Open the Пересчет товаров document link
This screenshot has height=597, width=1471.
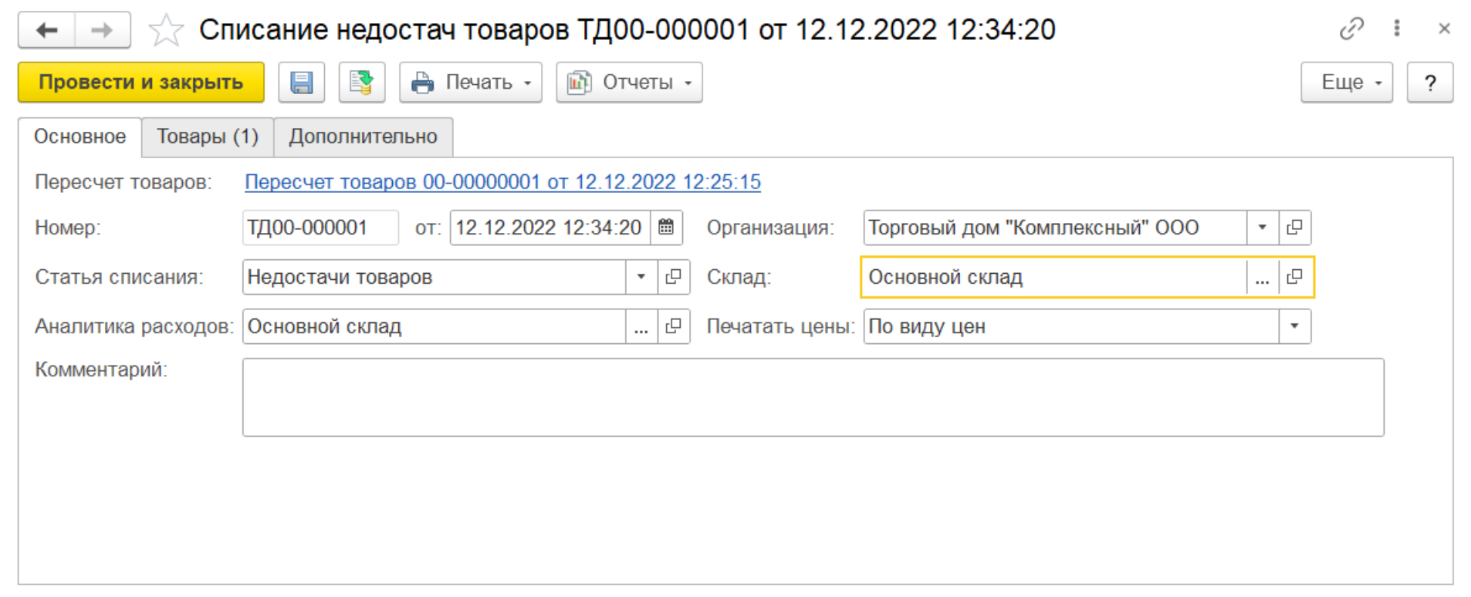pyautogui.click(x=502, y=182)
